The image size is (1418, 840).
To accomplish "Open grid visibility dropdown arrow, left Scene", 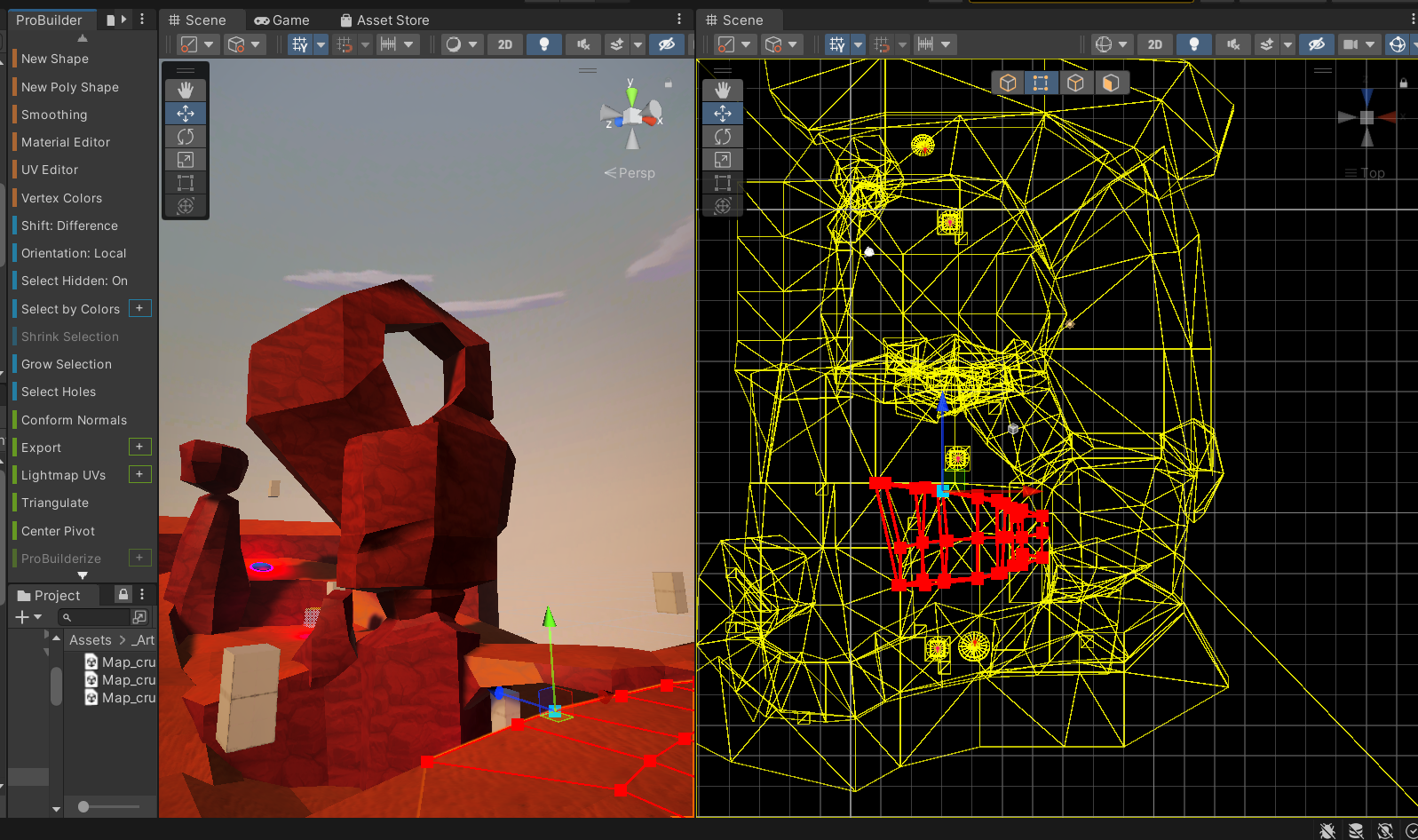I will pyautogui.click(x=321, y=44).
